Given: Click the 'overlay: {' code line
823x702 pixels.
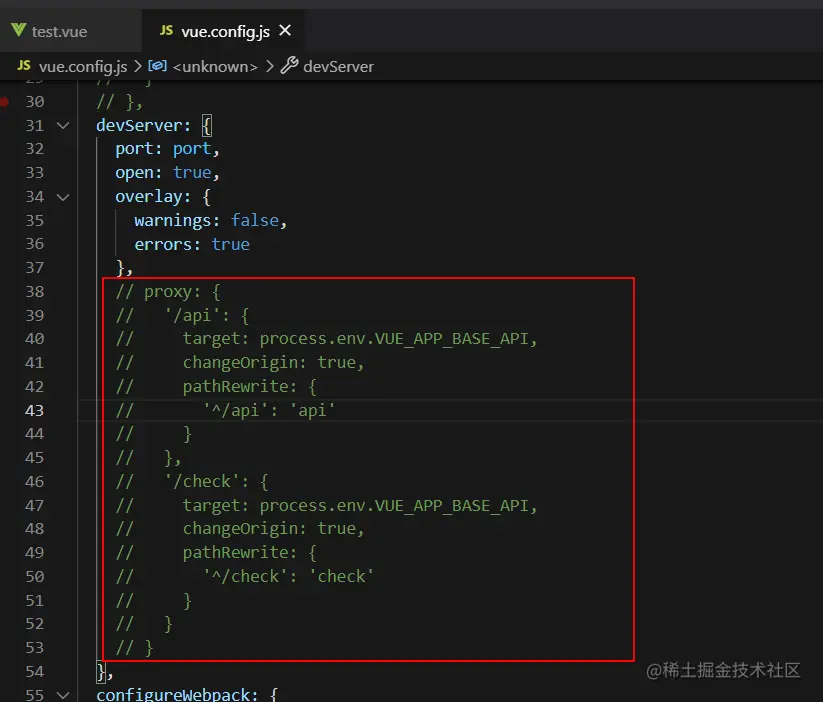Looking at the screenshot, I should [x=163, y=197].
